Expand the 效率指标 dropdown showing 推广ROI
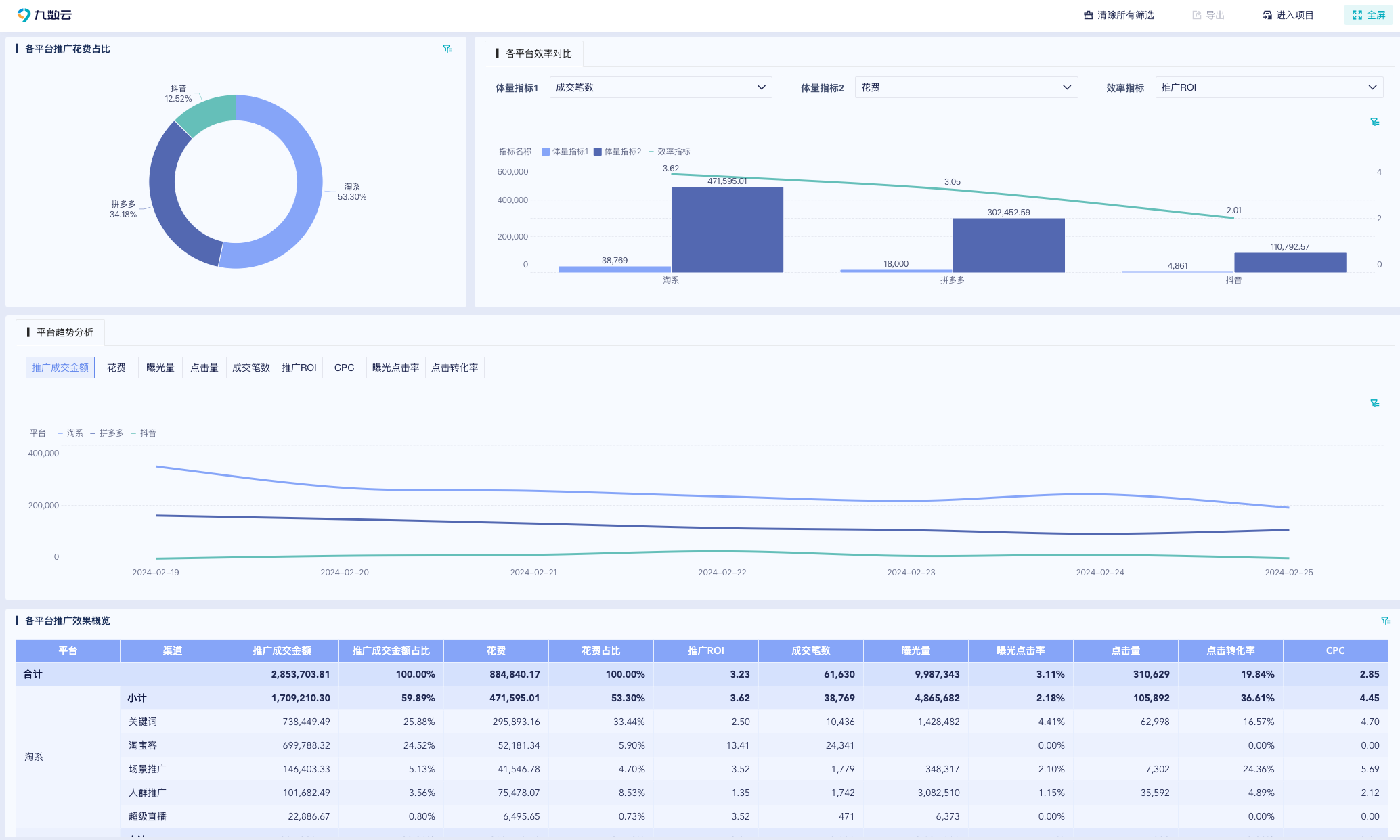Viewport: 1400px width, 840px height. pos(1269,87)
